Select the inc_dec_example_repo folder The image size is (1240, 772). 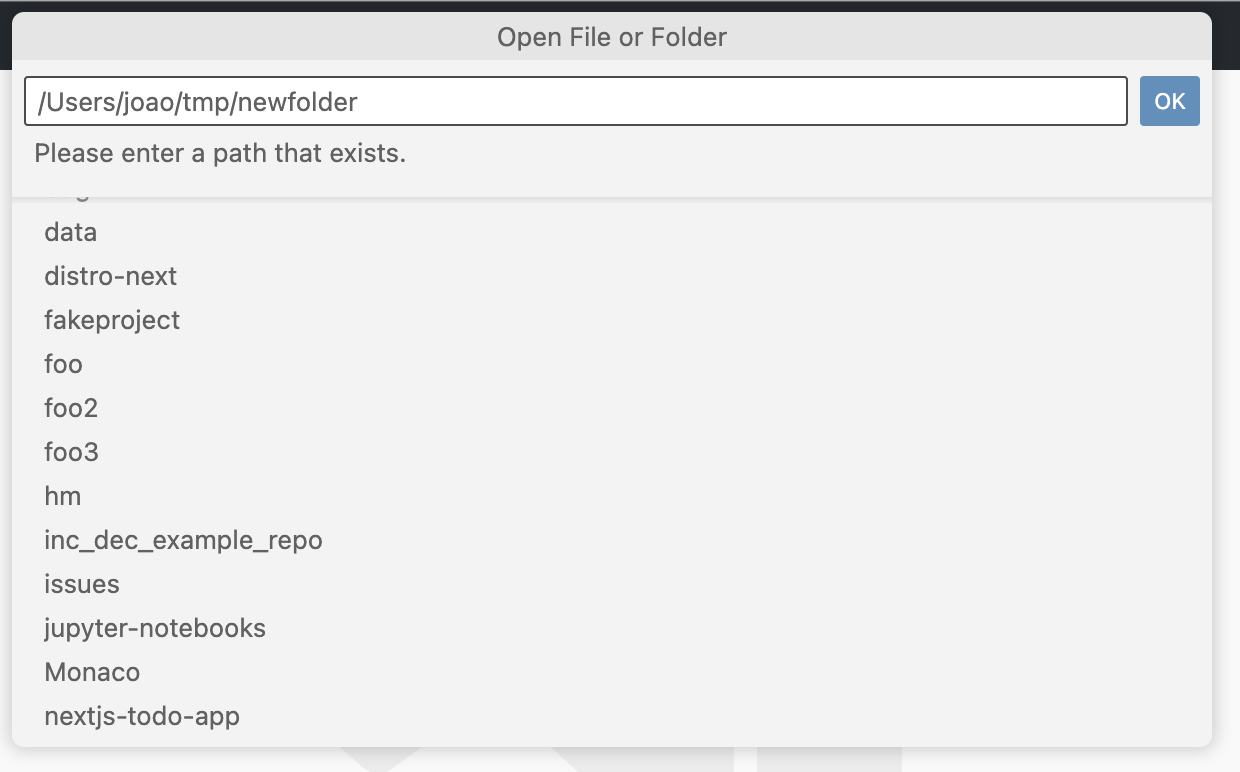point(183,540)
